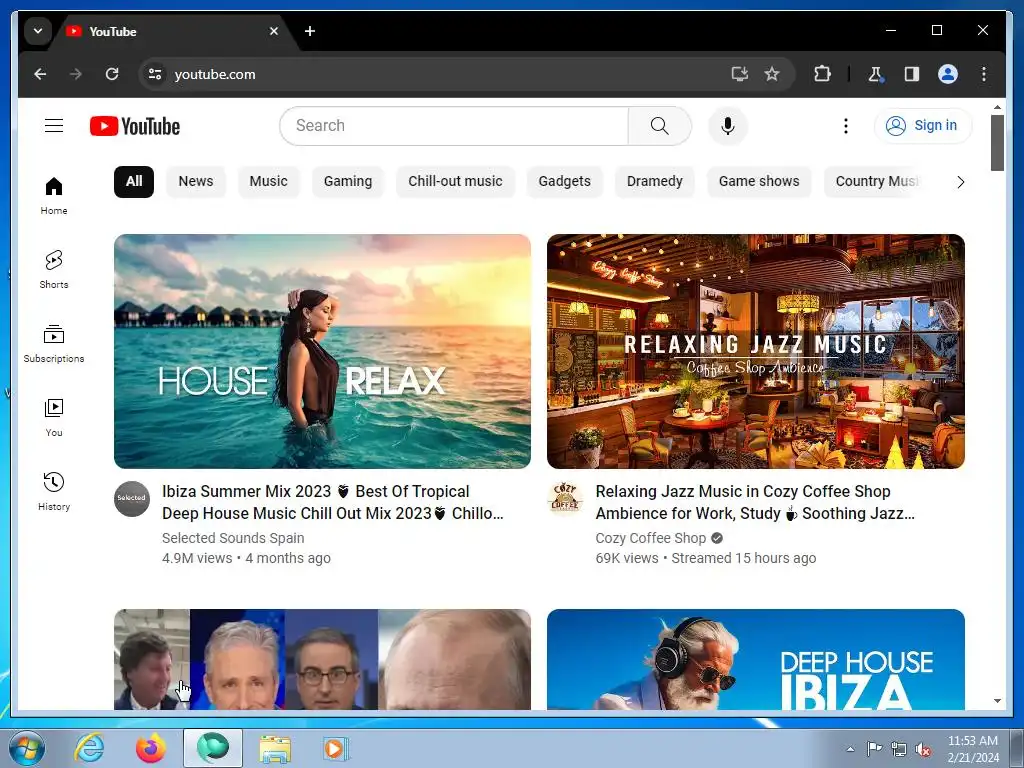This screenshot has height=768, width=1024.
Task: Open the Chrome profile avatar
Action: click(948, 74)
